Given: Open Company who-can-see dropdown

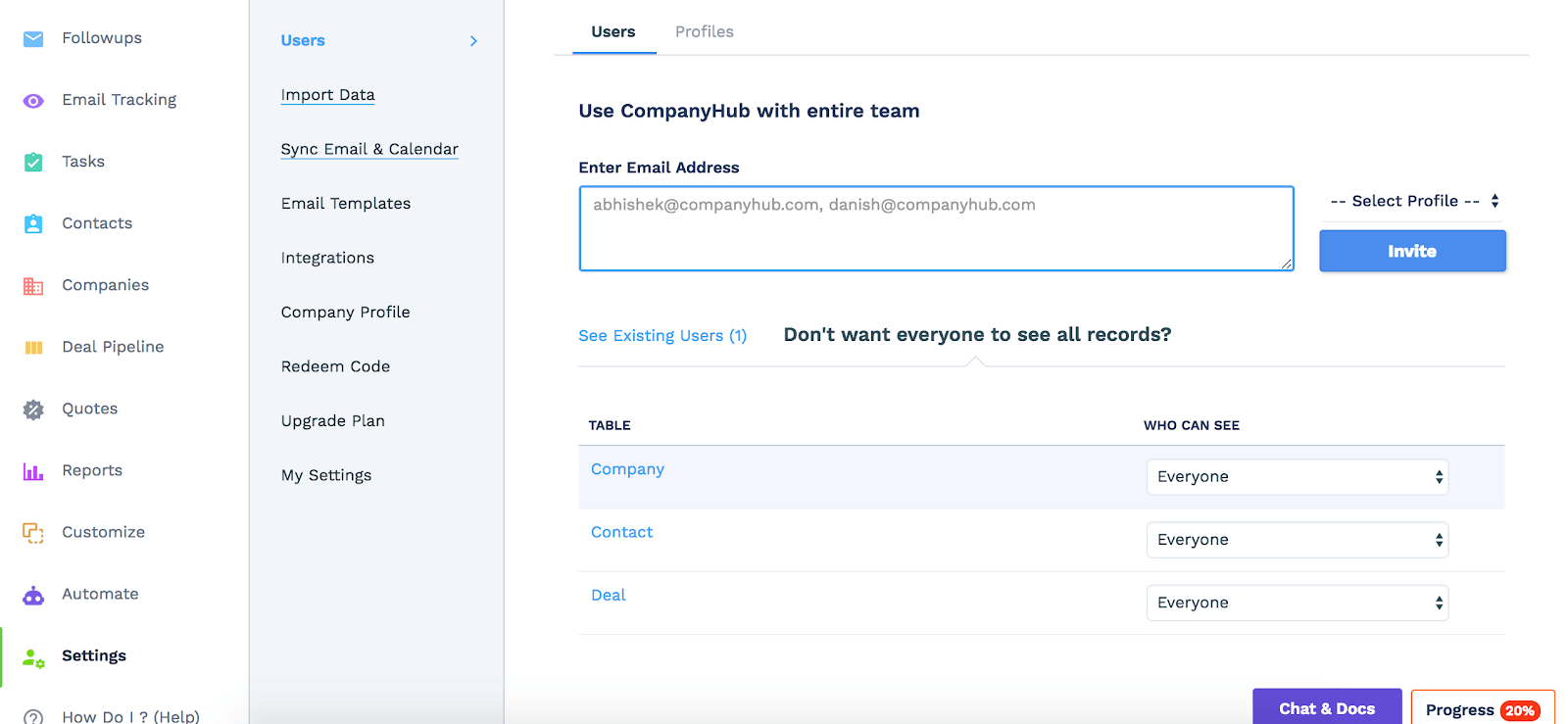Looking at the screenshot, I should pyautogui.click(x=1298, y=477).
